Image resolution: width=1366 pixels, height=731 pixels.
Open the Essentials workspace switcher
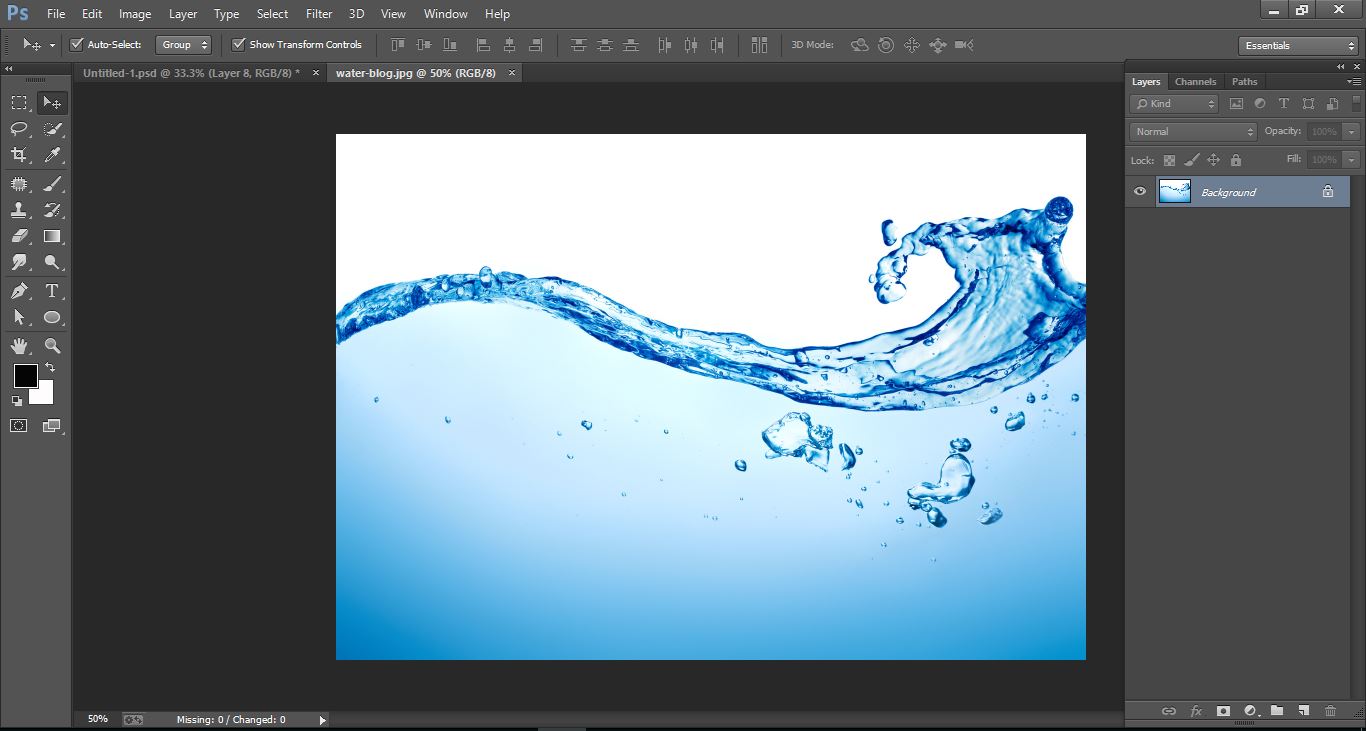[x=1296, y=45]
